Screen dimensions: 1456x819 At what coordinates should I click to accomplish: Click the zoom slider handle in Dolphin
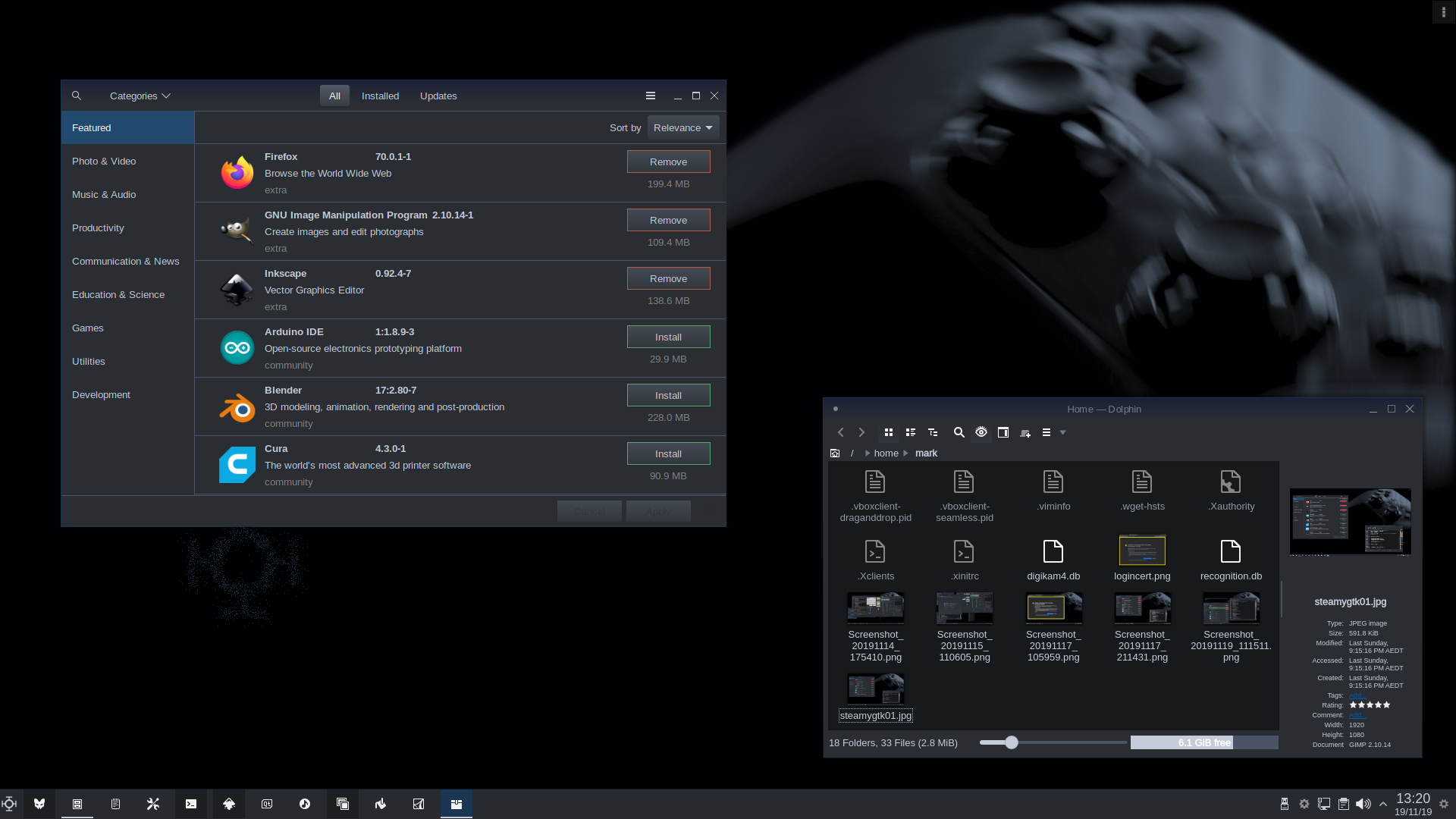[1012, 742]
